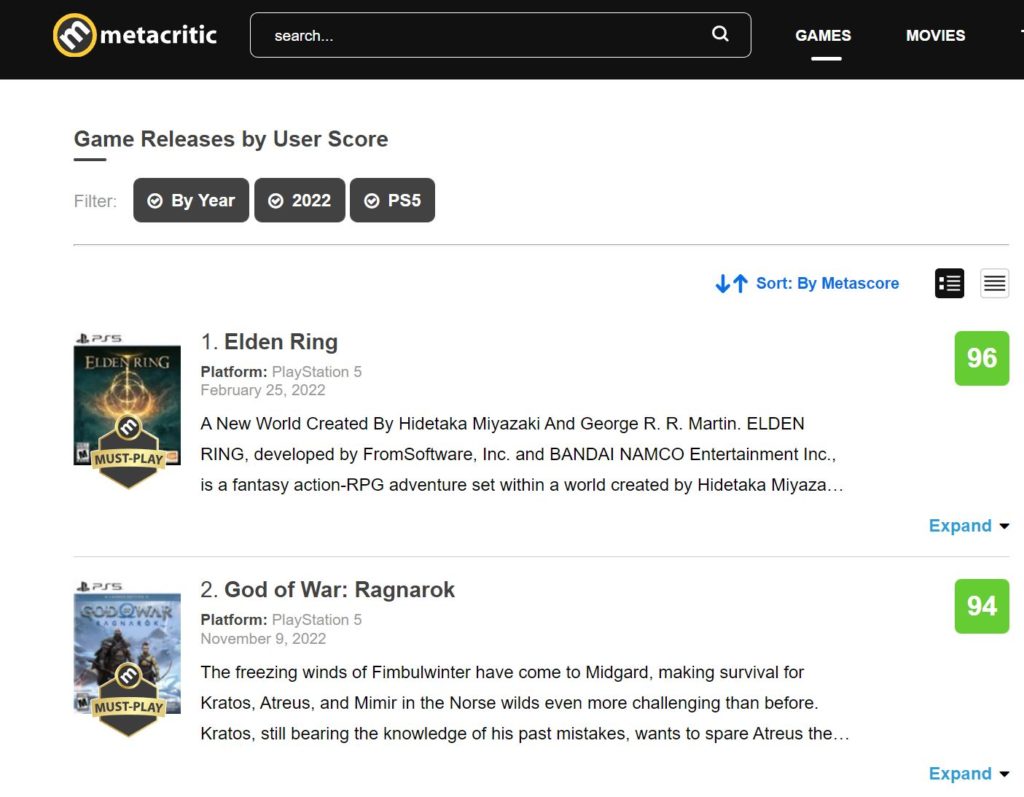Image resolution: width=1024 pixels, height=797 pixels.
Task: Switch to condensed list view icon
Action: point(994,283)
